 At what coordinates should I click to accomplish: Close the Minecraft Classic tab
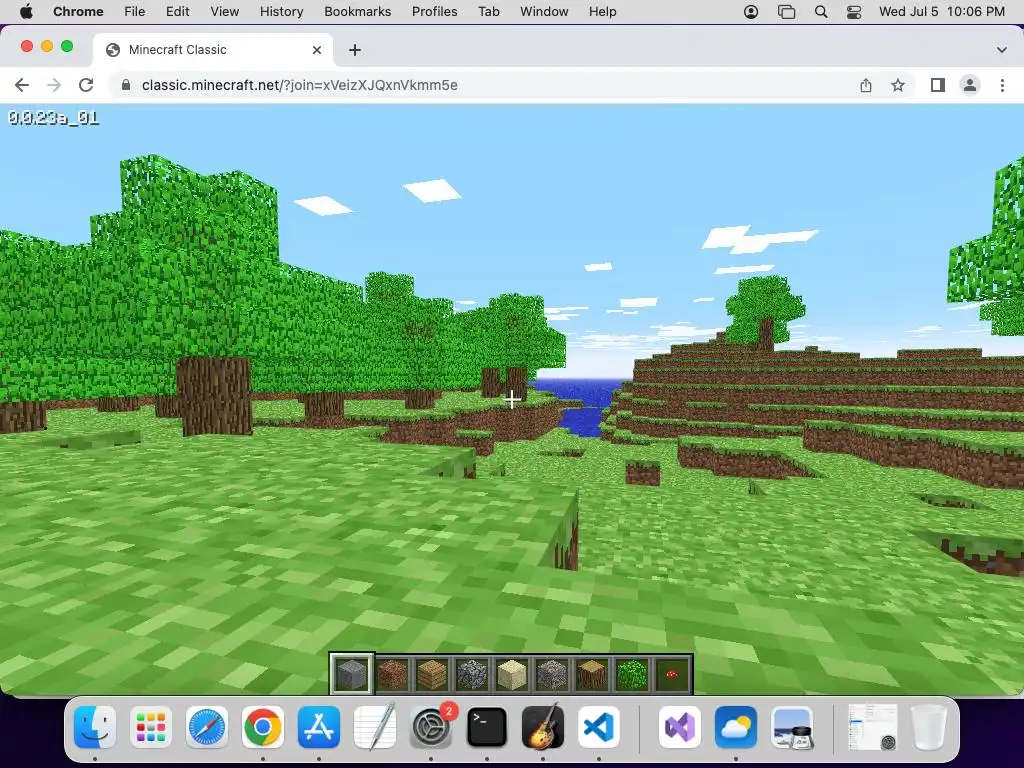pos(317,50)
